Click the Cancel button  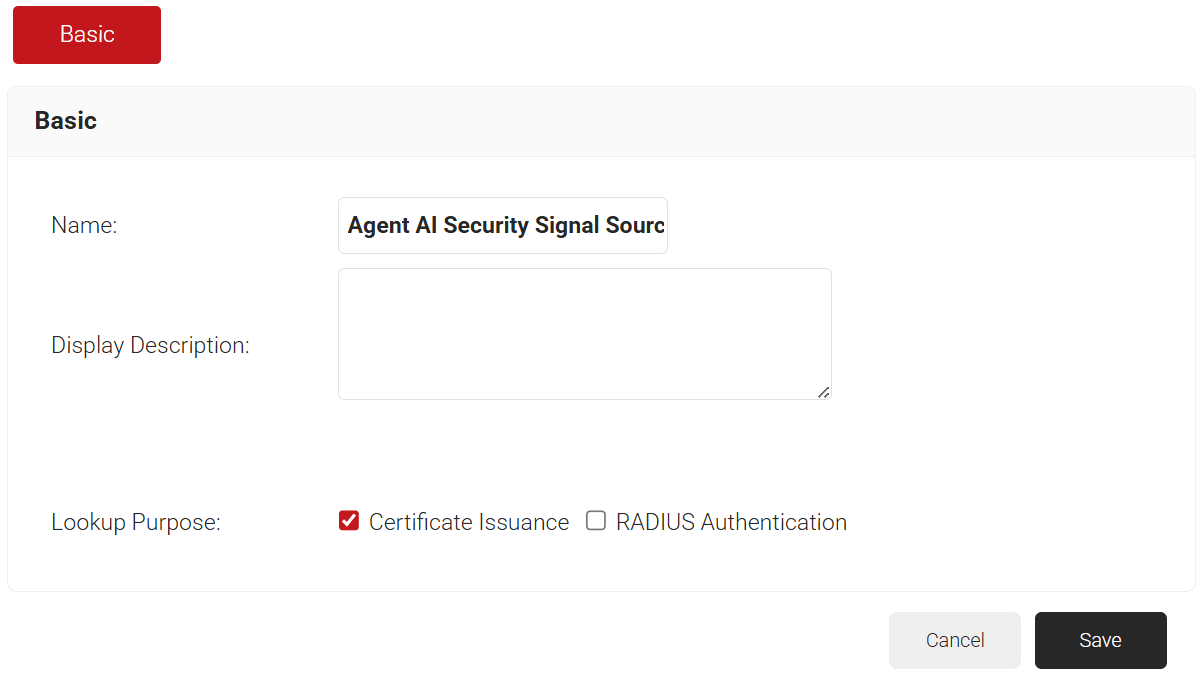955,640
